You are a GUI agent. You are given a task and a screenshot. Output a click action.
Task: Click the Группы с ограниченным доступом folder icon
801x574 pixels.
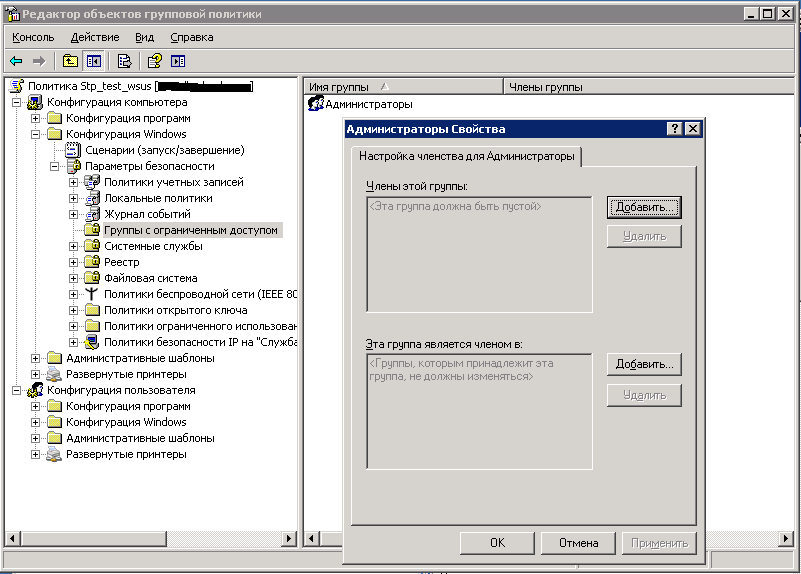click(x=92, y=230)
